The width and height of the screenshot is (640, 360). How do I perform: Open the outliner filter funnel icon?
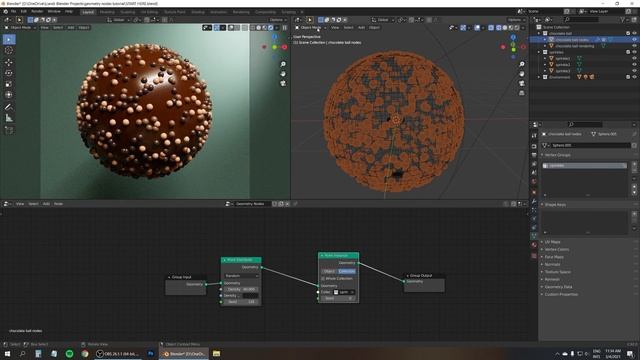tap(623, 19)
